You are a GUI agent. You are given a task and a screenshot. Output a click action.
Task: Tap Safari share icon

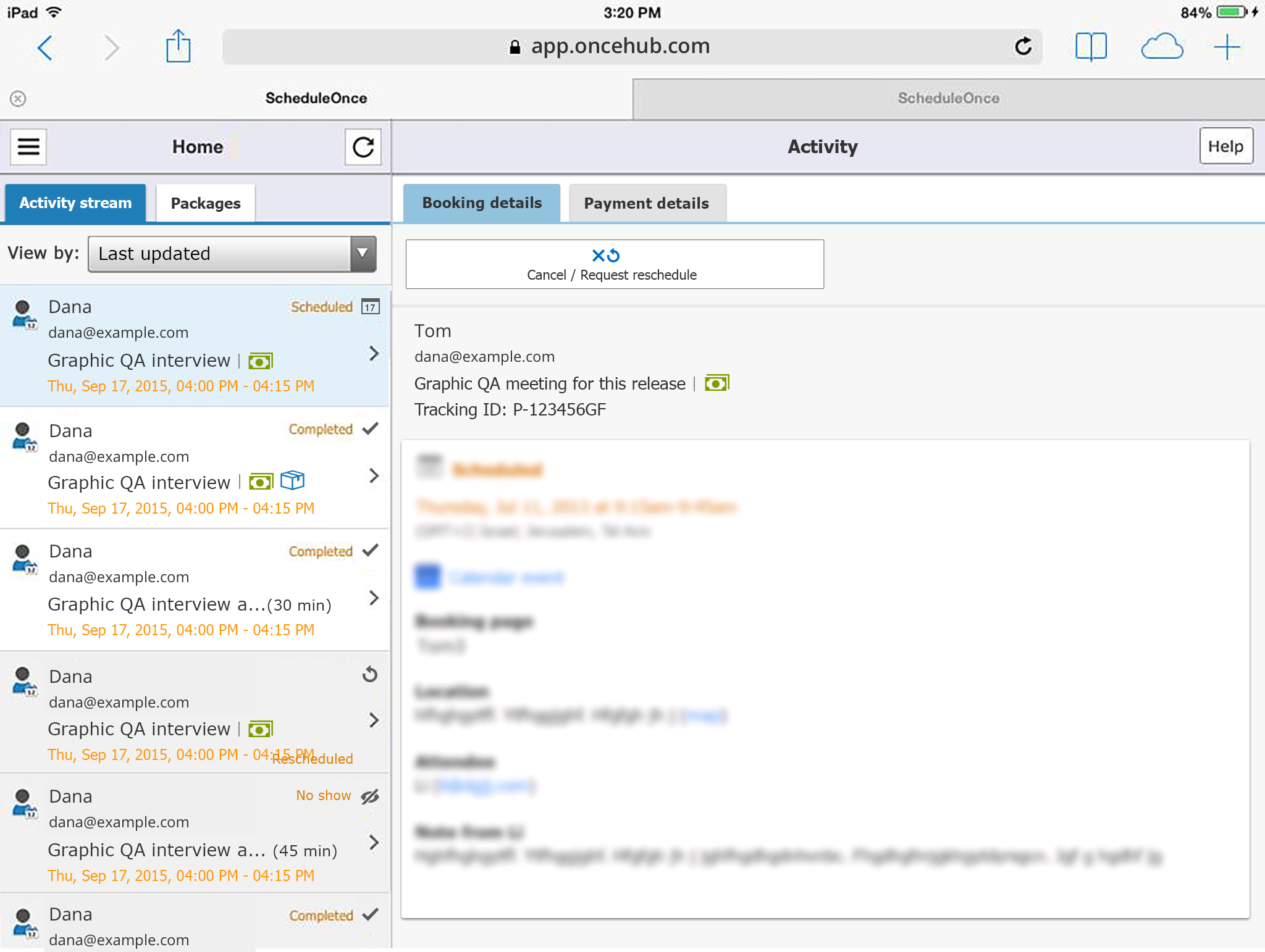(178, 47)
